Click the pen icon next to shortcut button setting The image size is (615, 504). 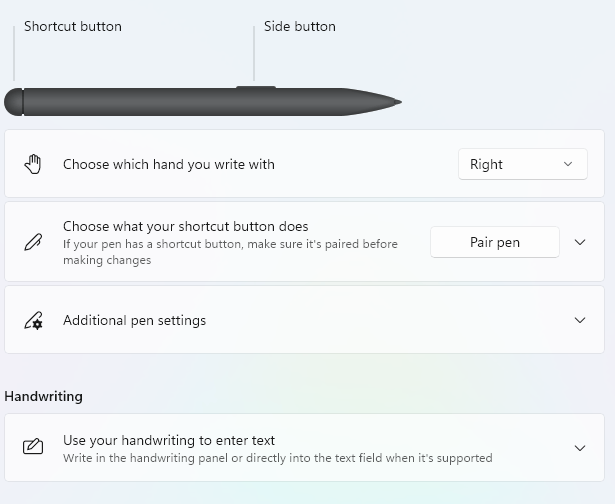pos(33,242)
